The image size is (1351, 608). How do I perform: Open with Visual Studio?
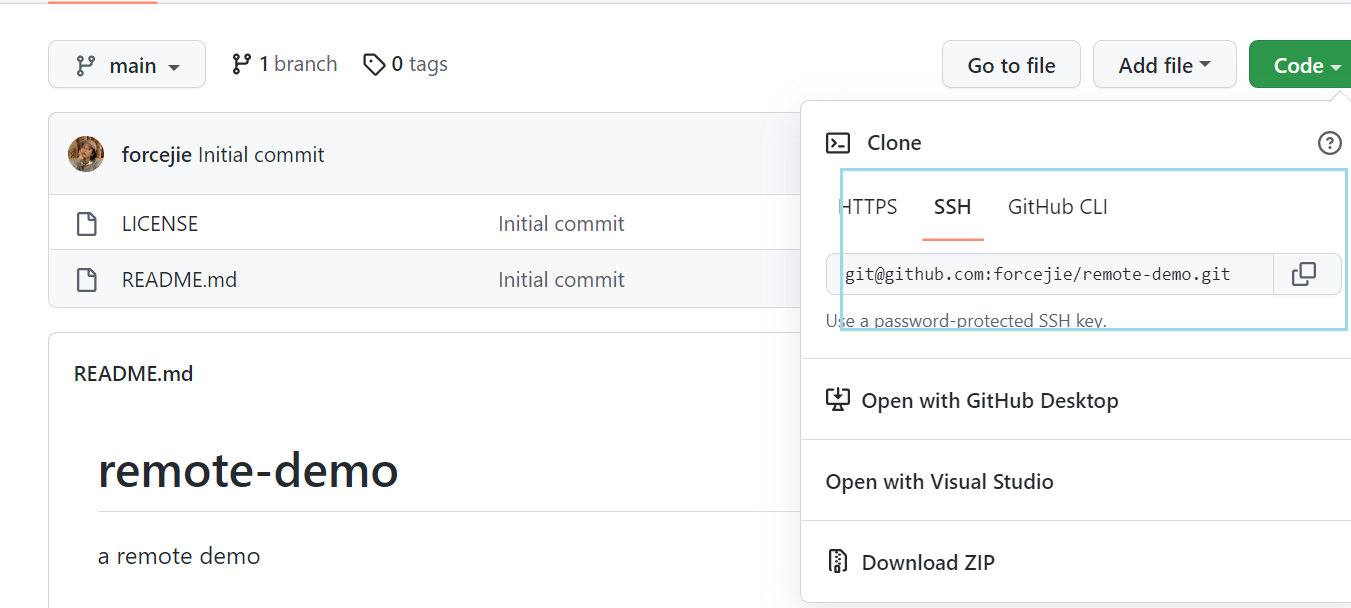coord(939,481)
